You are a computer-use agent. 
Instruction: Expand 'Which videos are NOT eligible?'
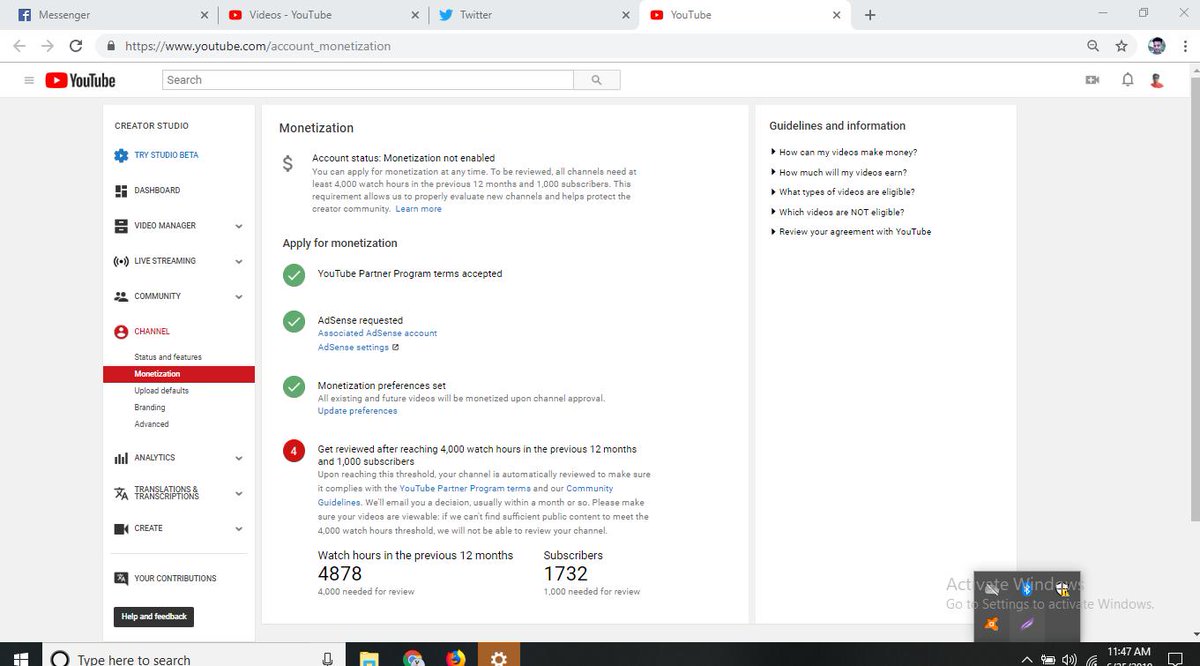tap(837, 212)
